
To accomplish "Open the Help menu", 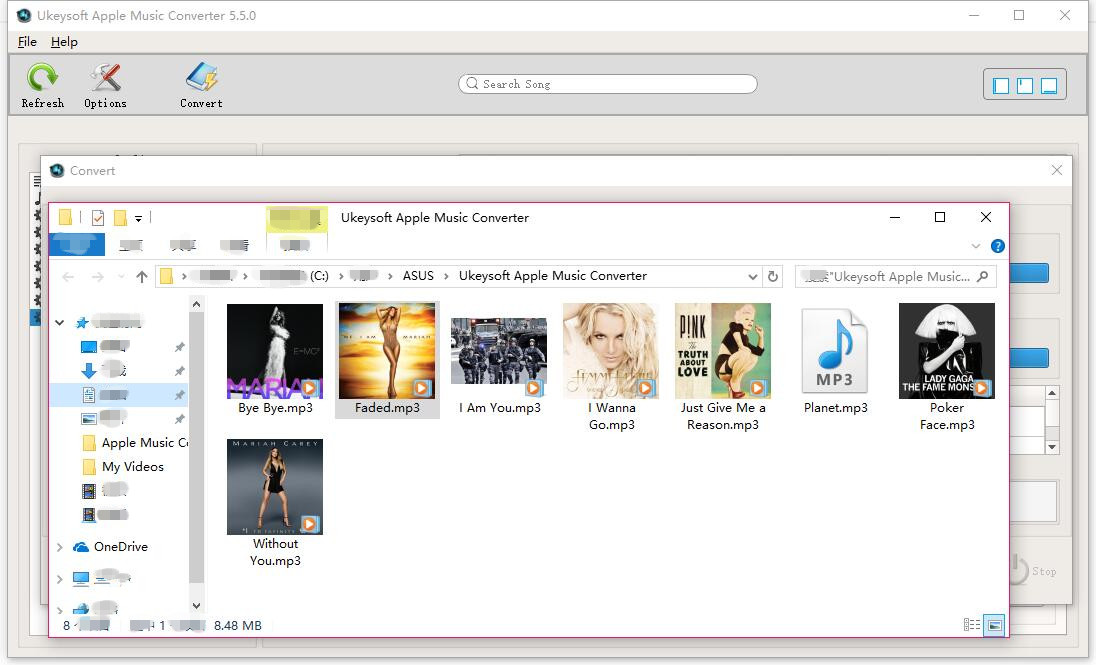I will click(64, 42).
